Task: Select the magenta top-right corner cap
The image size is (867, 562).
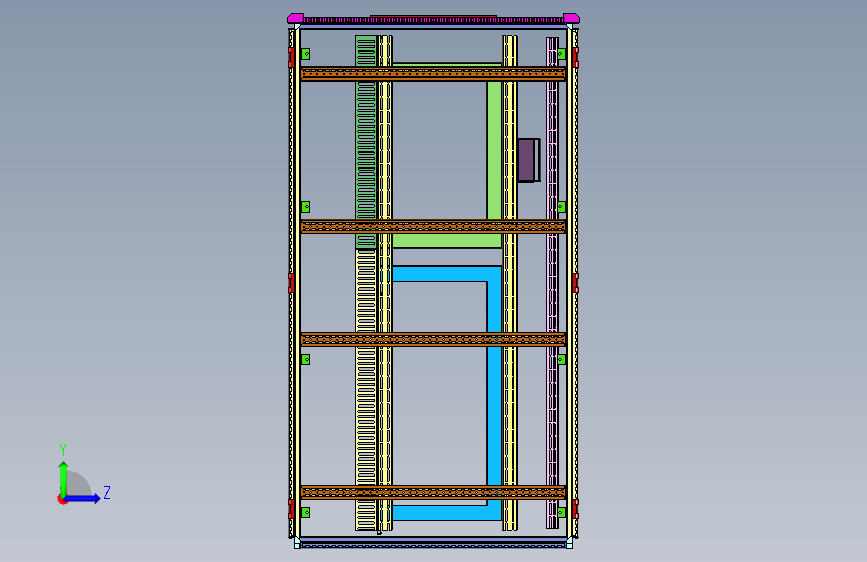Action: [x=571, y=18]
